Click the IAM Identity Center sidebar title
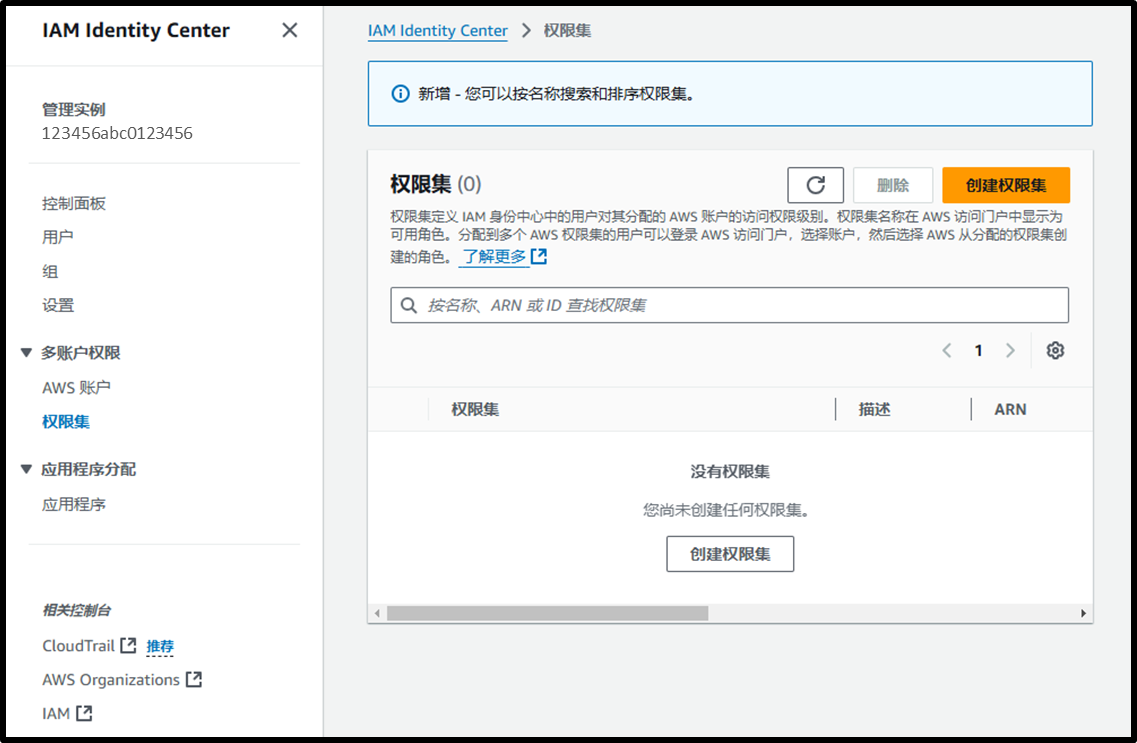Image resolution: width=1137 pixels, height=743 pixels. [136, 30]
